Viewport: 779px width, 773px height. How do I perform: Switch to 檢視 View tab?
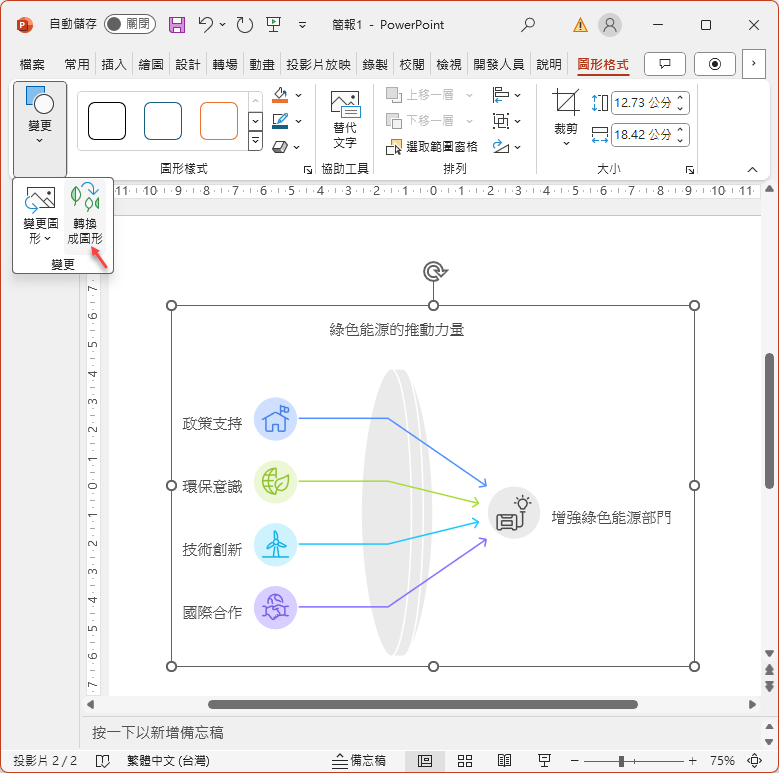click(449, 65)
